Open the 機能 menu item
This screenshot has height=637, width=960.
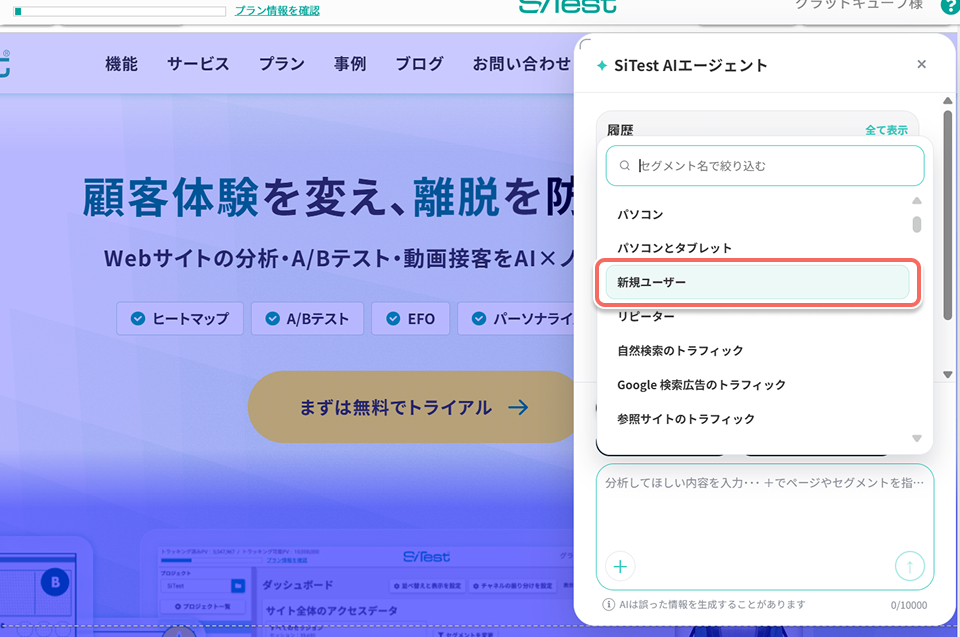coord(121,64)
